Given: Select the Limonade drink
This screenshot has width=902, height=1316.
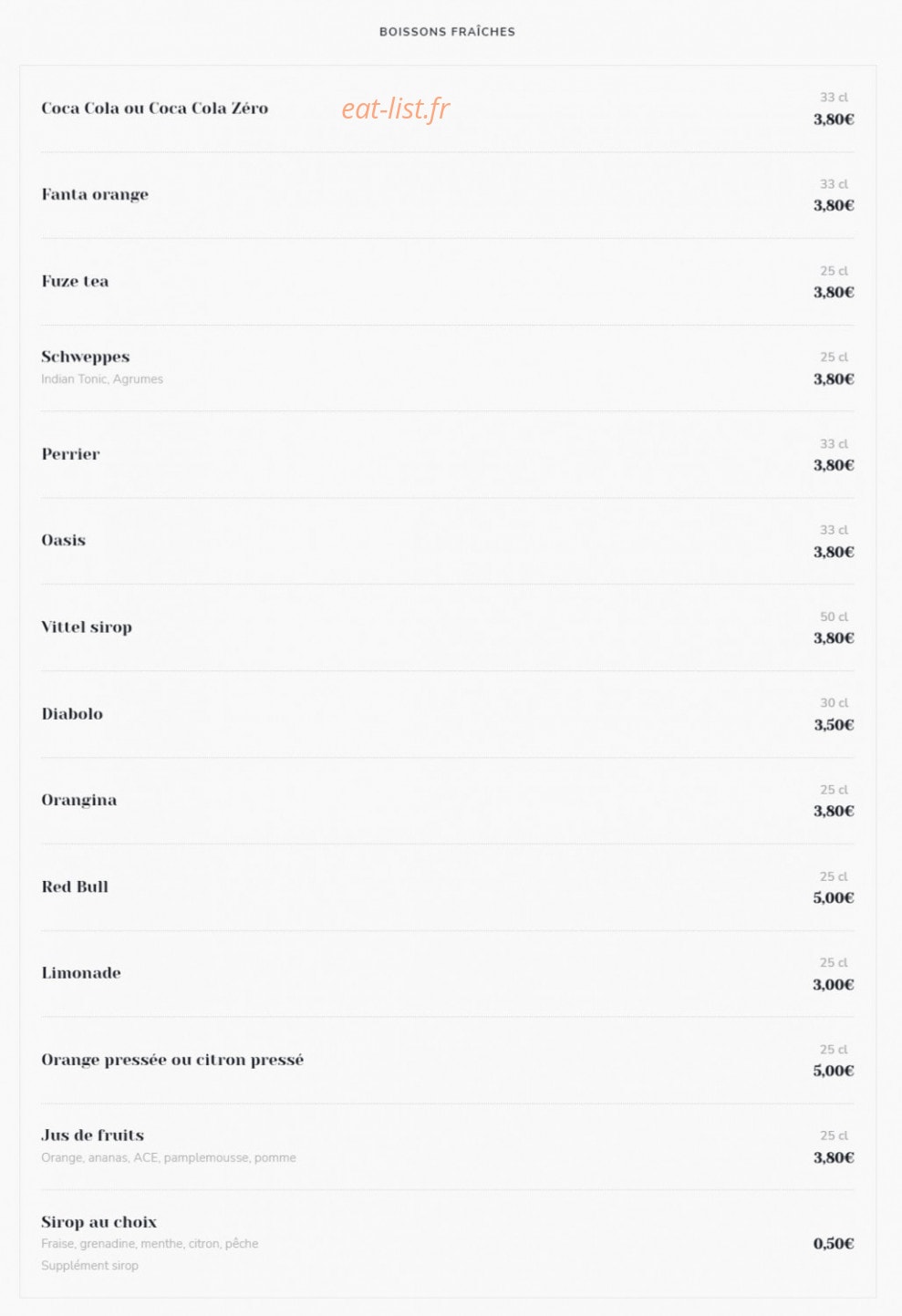Looking at the screenshot, I should [x=81, y=973].
